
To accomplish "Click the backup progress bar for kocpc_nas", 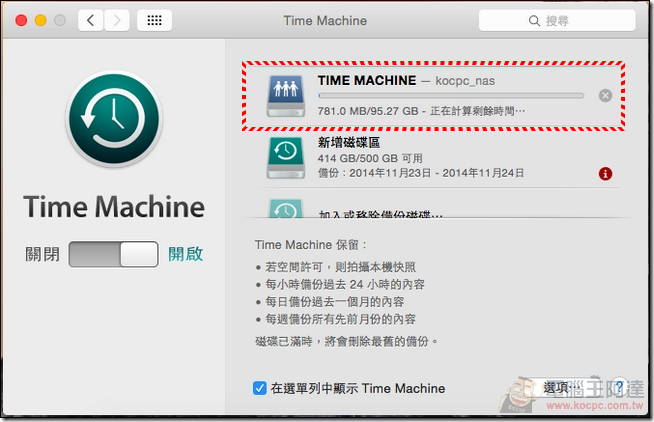I will tap(451, 96).
